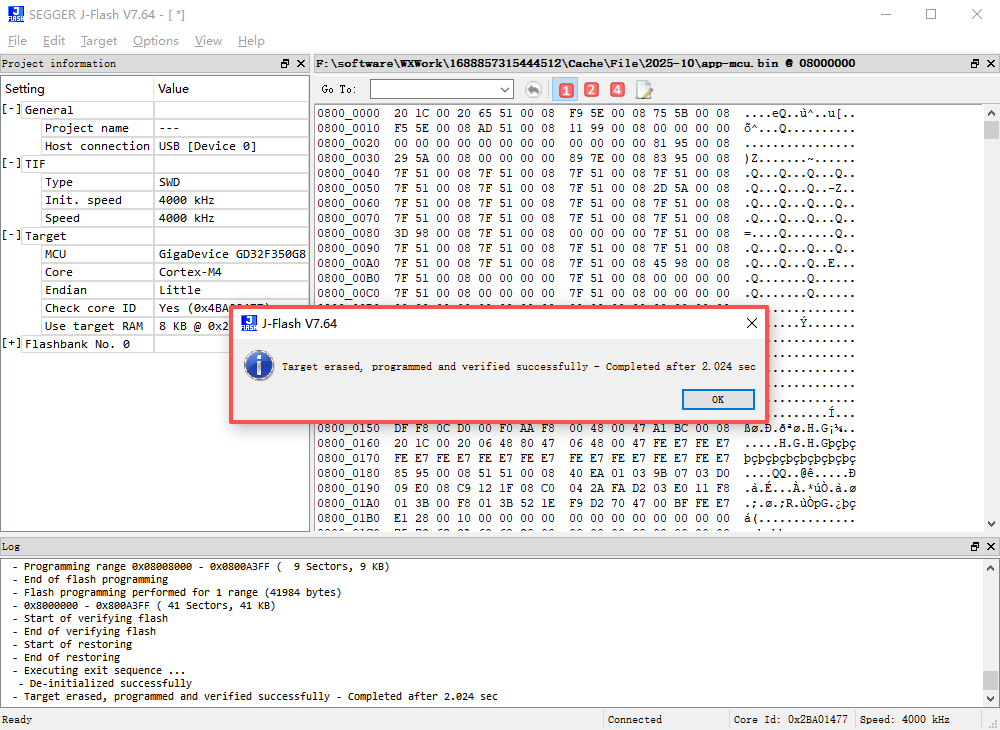Click the blue information icon in dialog

coord(259,366)
